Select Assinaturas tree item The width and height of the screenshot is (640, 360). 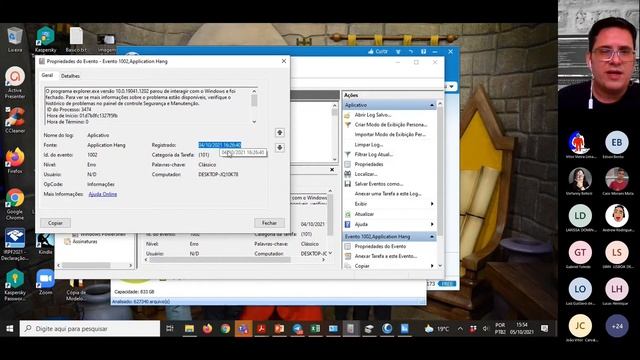click(85, 242)
